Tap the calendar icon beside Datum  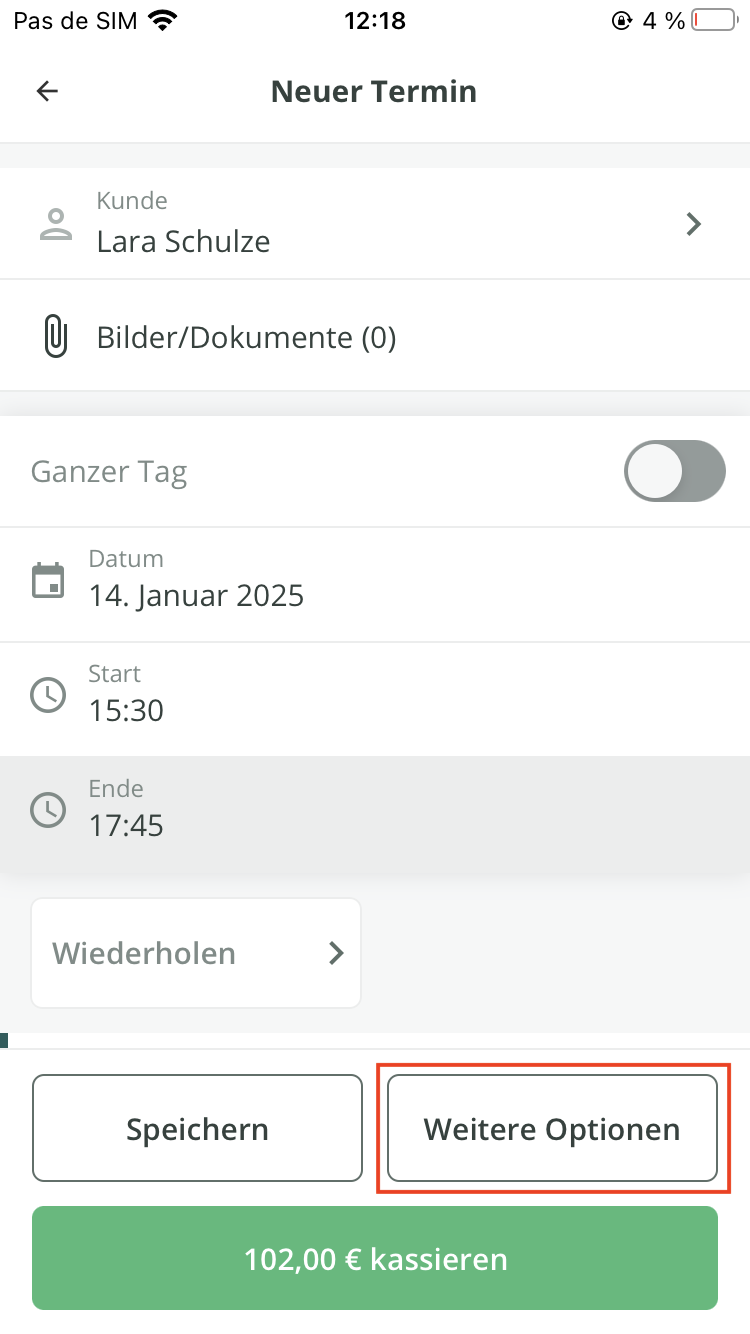pyautogui.click(x=48, y=581)
